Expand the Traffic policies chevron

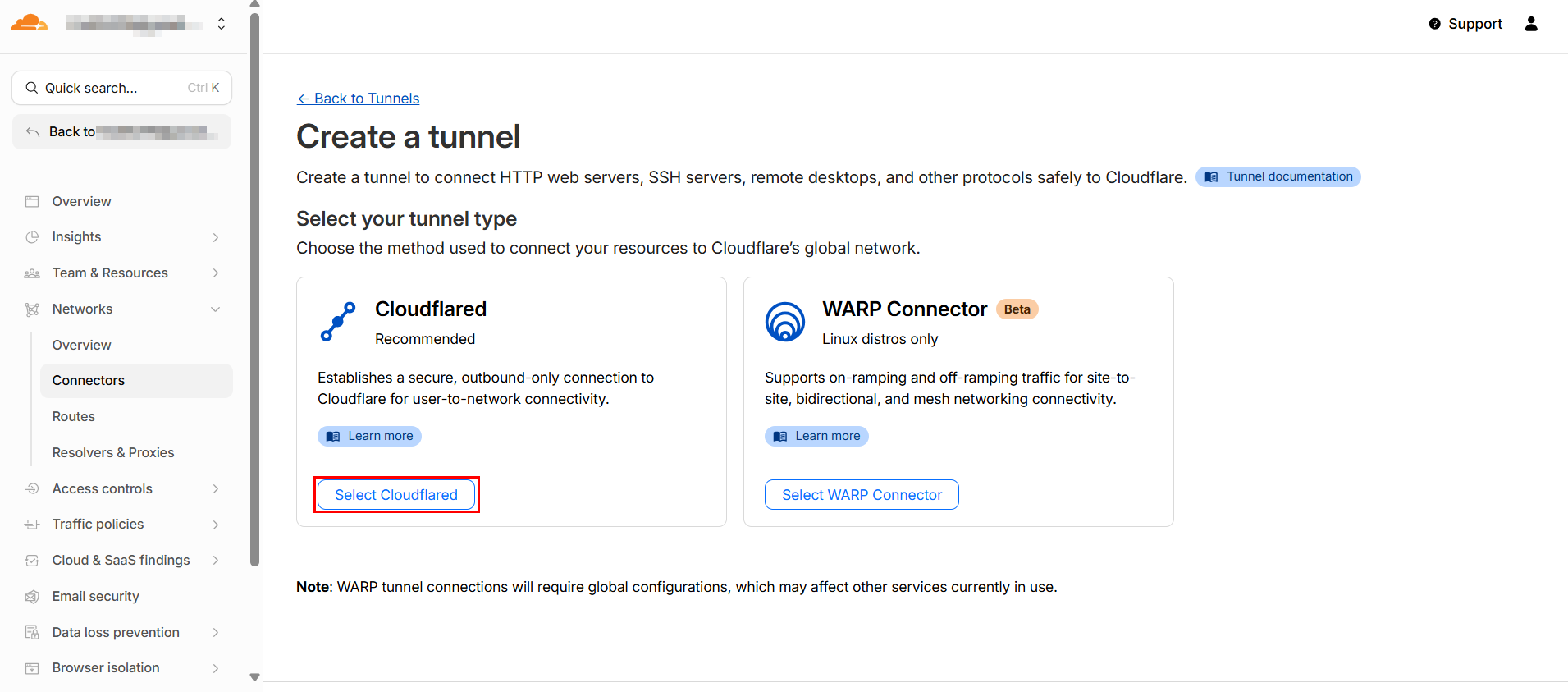216,525
